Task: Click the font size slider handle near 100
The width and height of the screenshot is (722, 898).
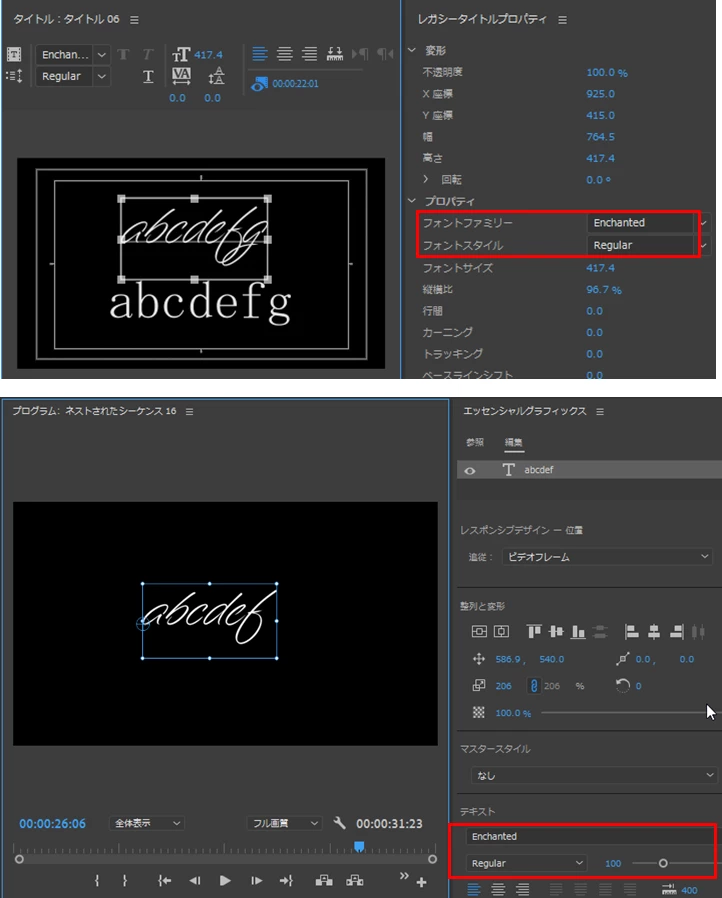Action: (x=663, y=863)
